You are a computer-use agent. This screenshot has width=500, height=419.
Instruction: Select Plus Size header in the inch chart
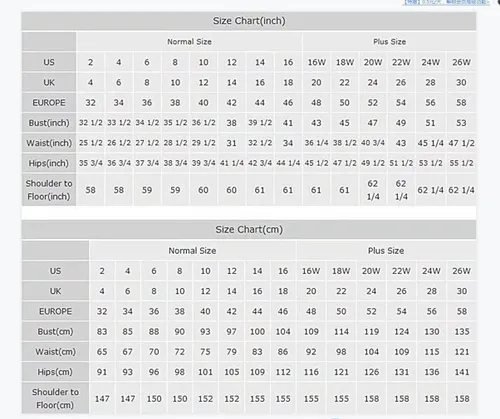[389, 42]
